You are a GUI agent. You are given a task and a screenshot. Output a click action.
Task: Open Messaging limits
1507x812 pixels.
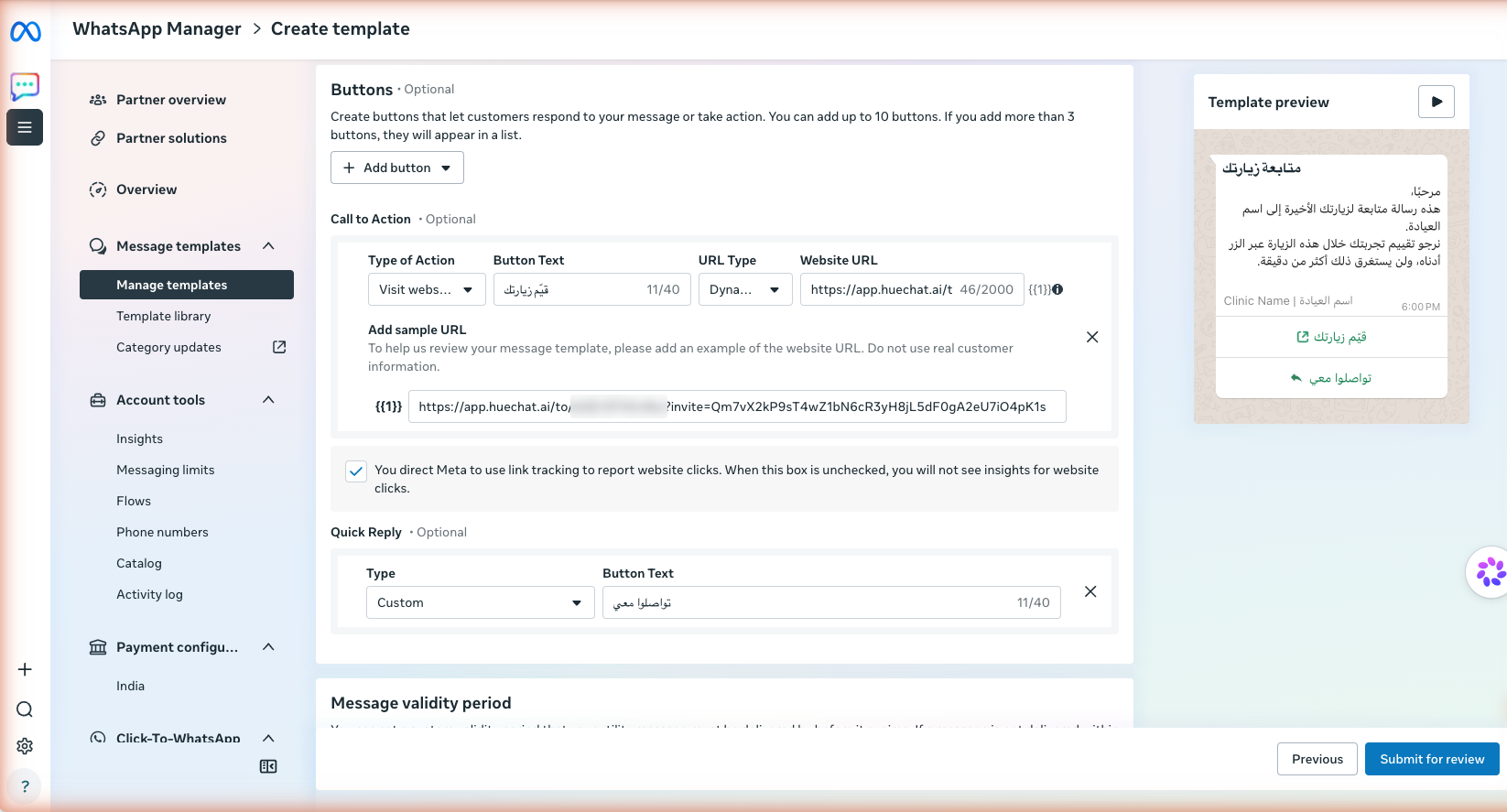pyautogui.click(x=166, y=470)
